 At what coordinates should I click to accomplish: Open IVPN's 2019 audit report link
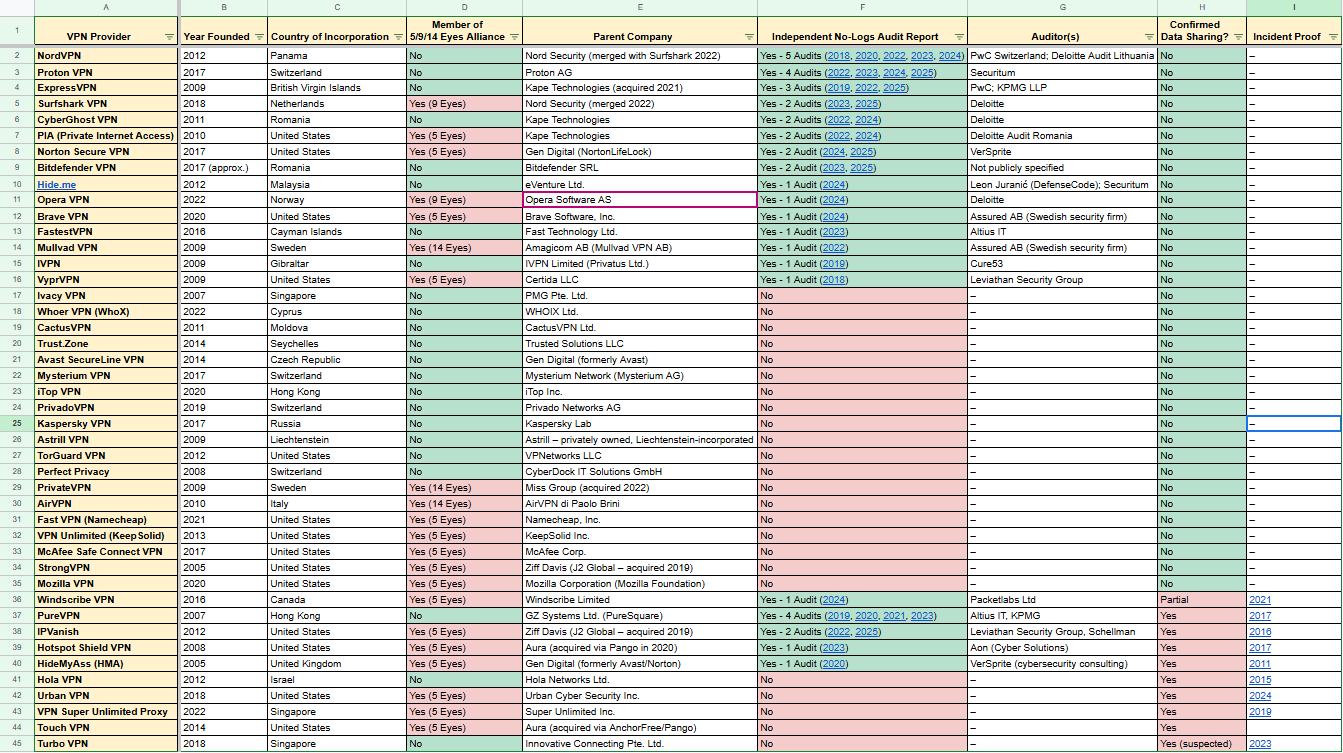point(833,264)
